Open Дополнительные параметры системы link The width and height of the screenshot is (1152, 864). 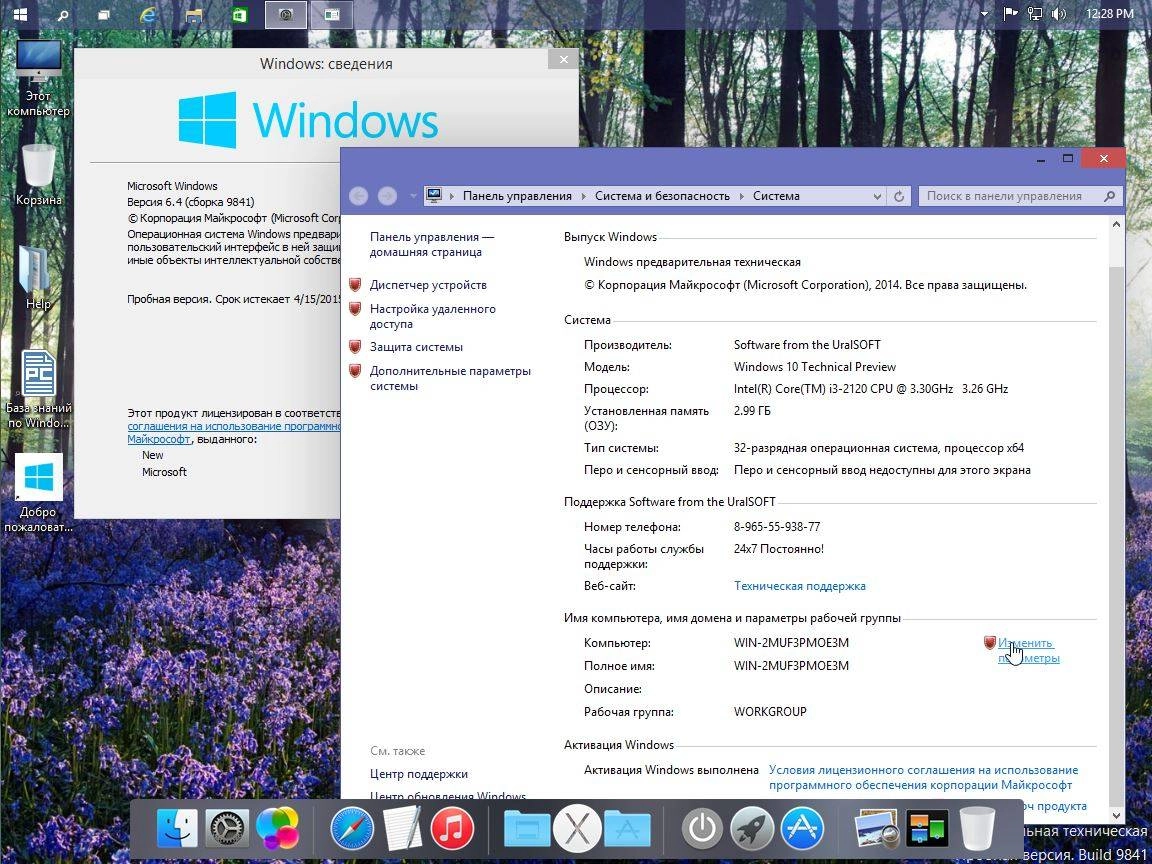(450, 378)
